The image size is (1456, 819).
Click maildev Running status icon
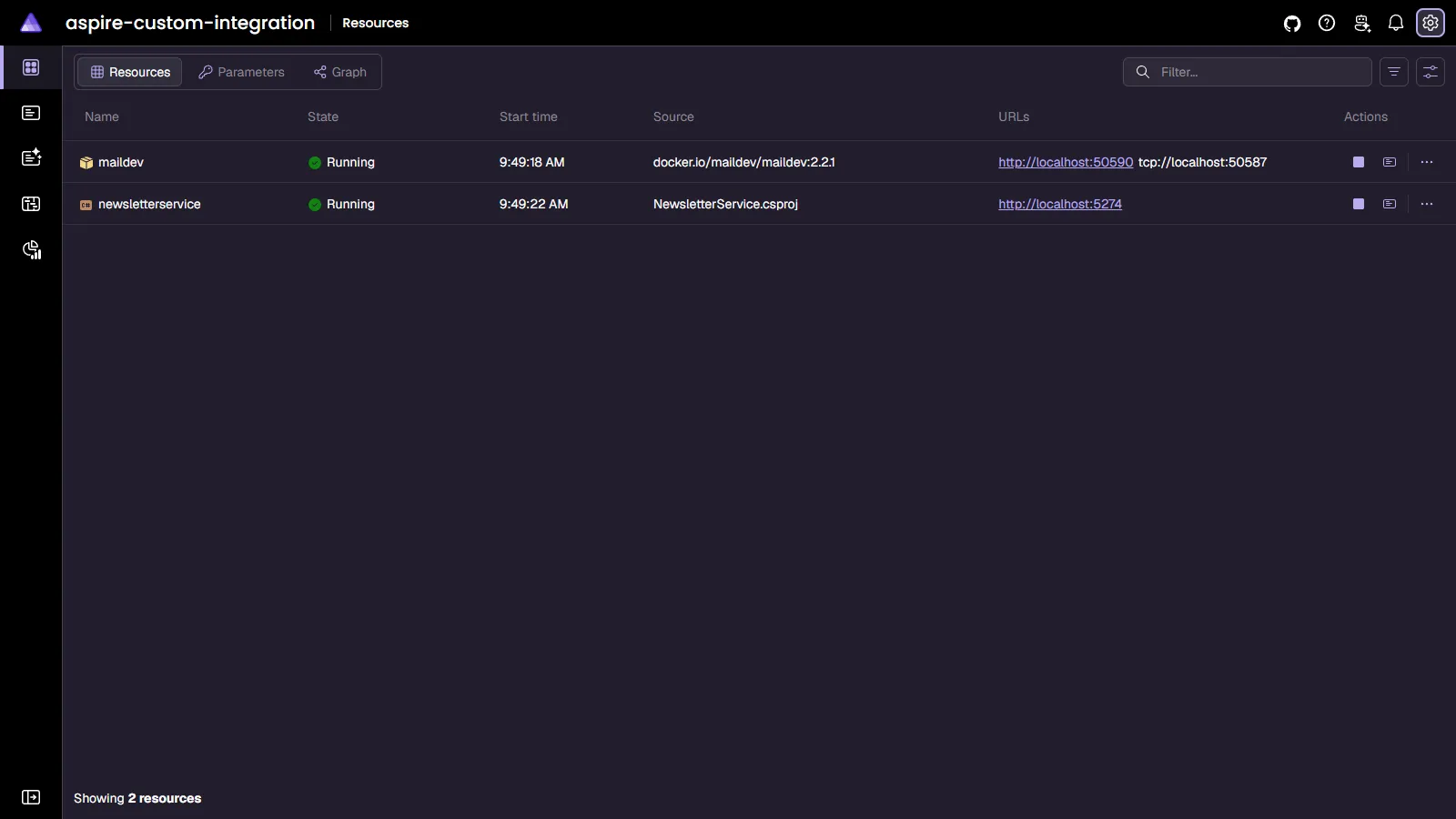point(315,163)
